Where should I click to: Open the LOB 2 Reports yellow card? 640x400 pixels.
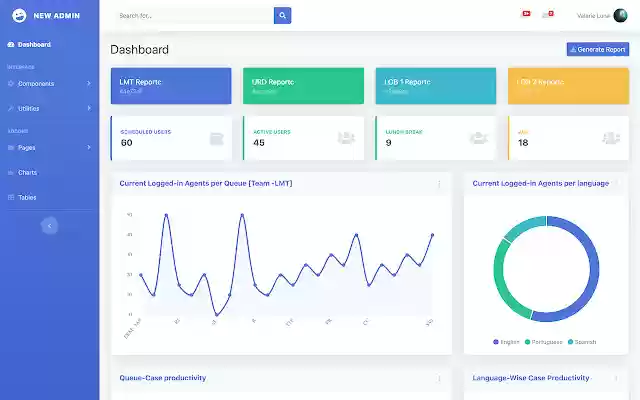[x=568, y=86]
